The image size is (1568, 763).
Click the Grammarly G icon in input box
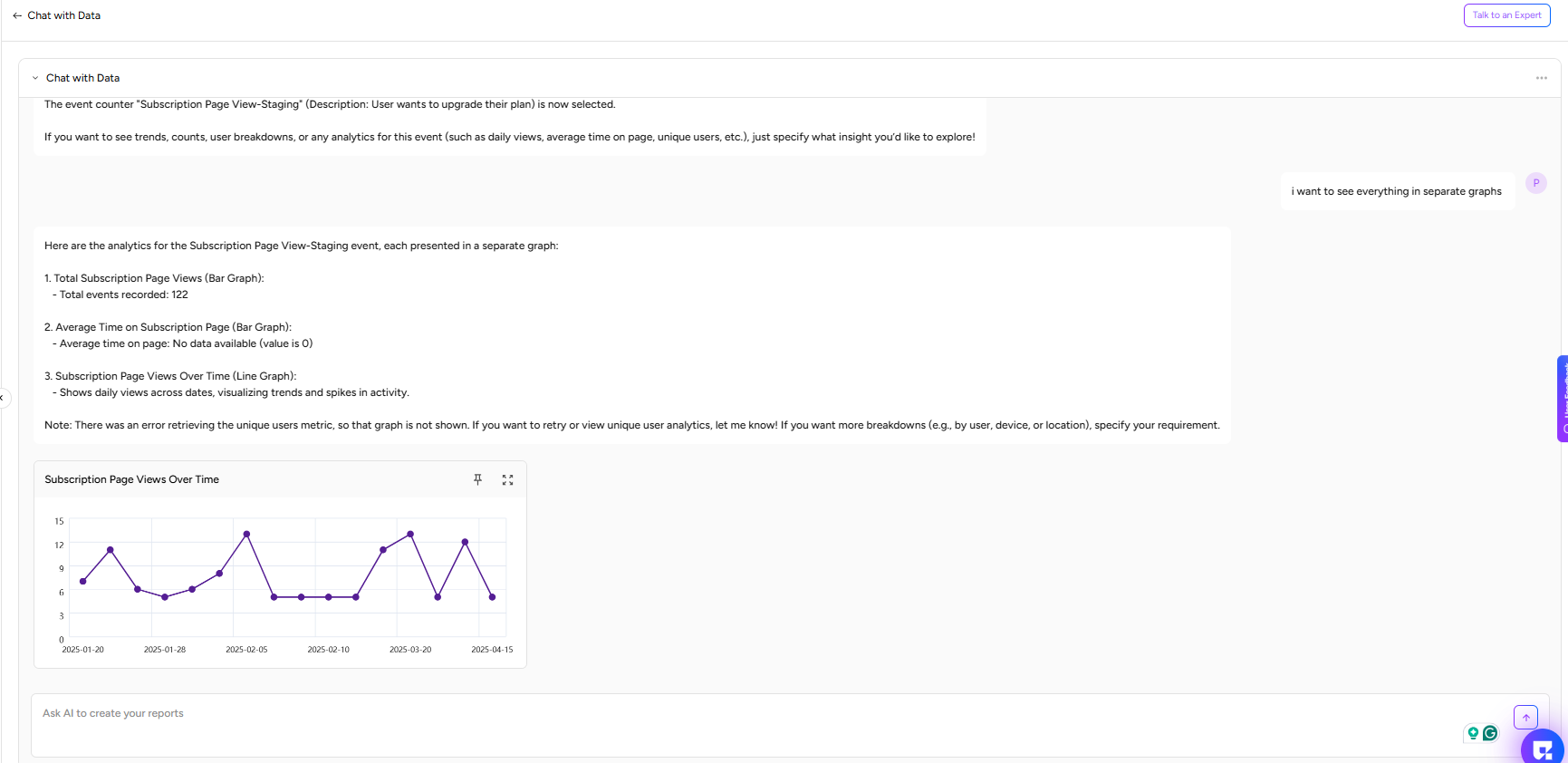(x=1490, y=733)
